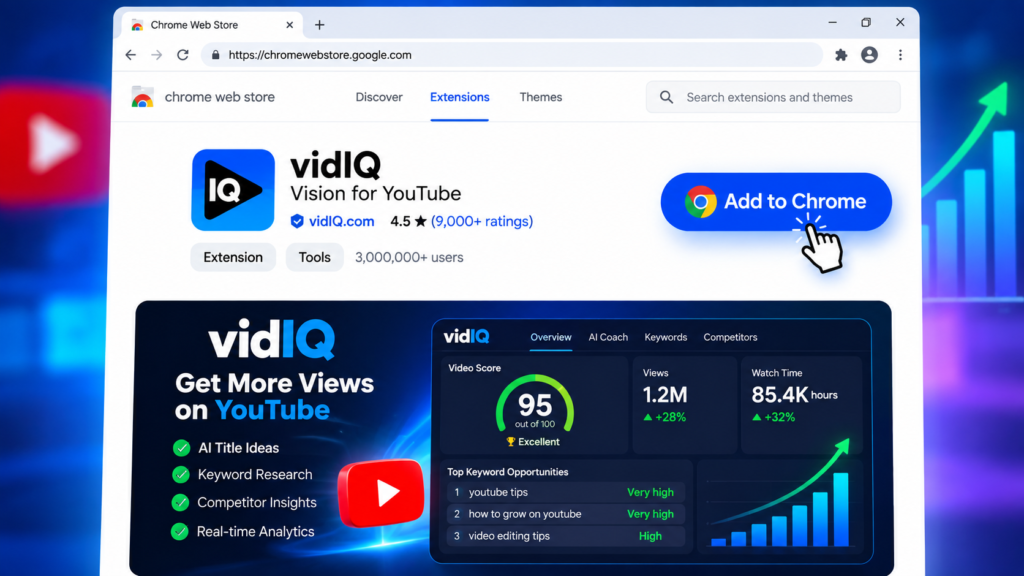Click the green check beside Real-time Analytics
1024x576 pixels.
pos(180,532)
